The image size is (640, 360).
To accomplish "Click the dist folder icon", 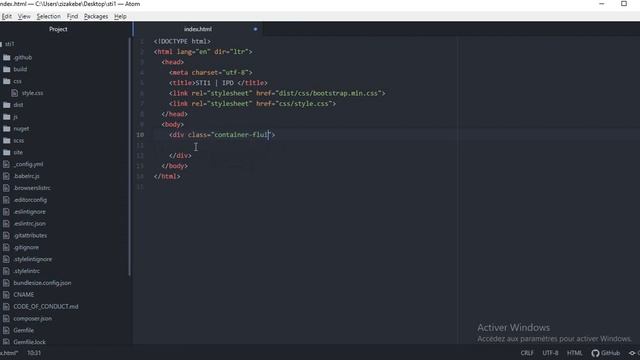I will coord(7,105).
